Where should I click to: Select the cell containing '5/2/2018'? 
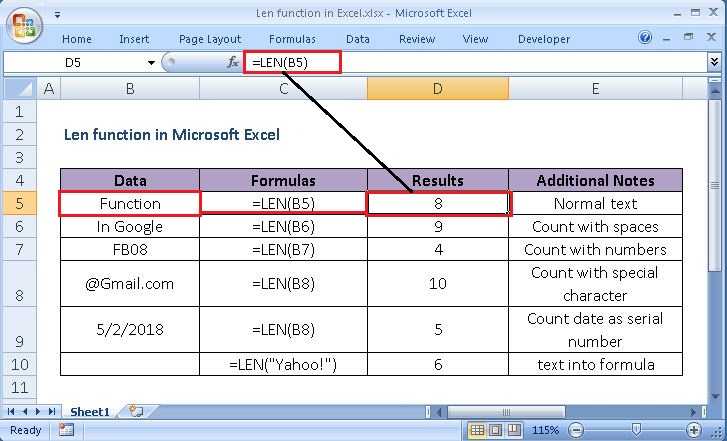click(x=130, y=330)
